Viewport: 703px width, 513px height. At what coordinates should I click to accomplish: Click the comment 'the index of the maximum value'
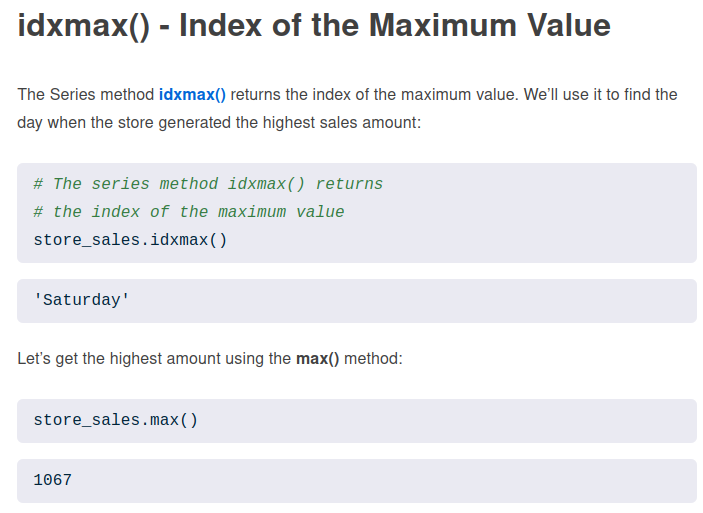(x=198, y=212)
